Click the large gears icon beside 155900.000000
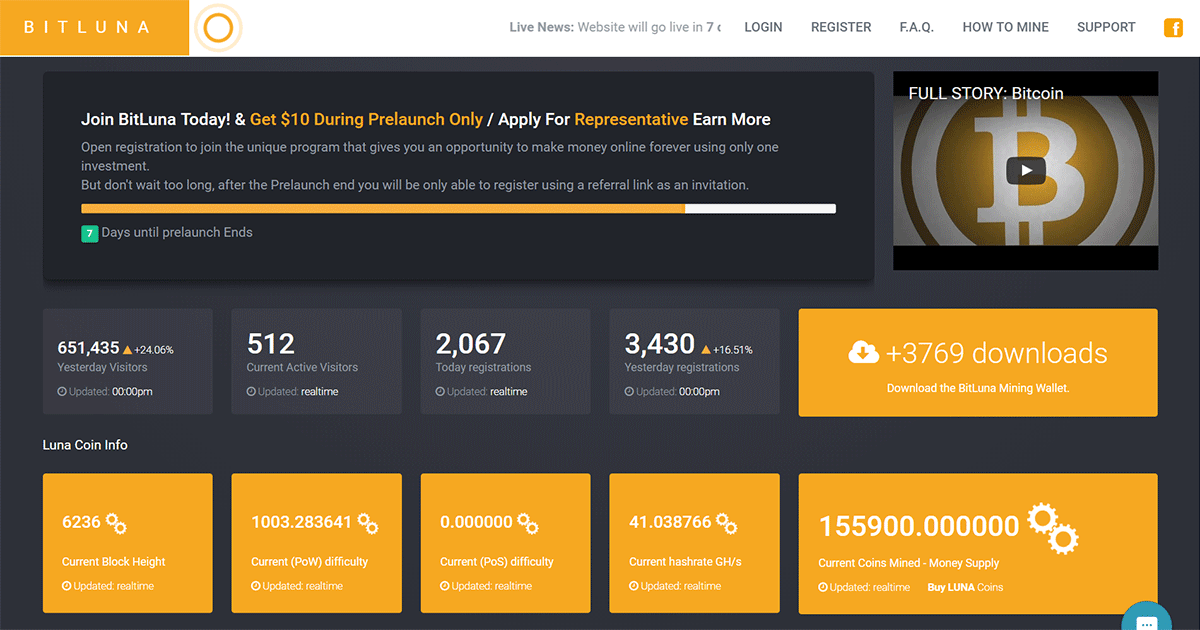This screenshot has width=1200, height=630. coord(1053,529)
